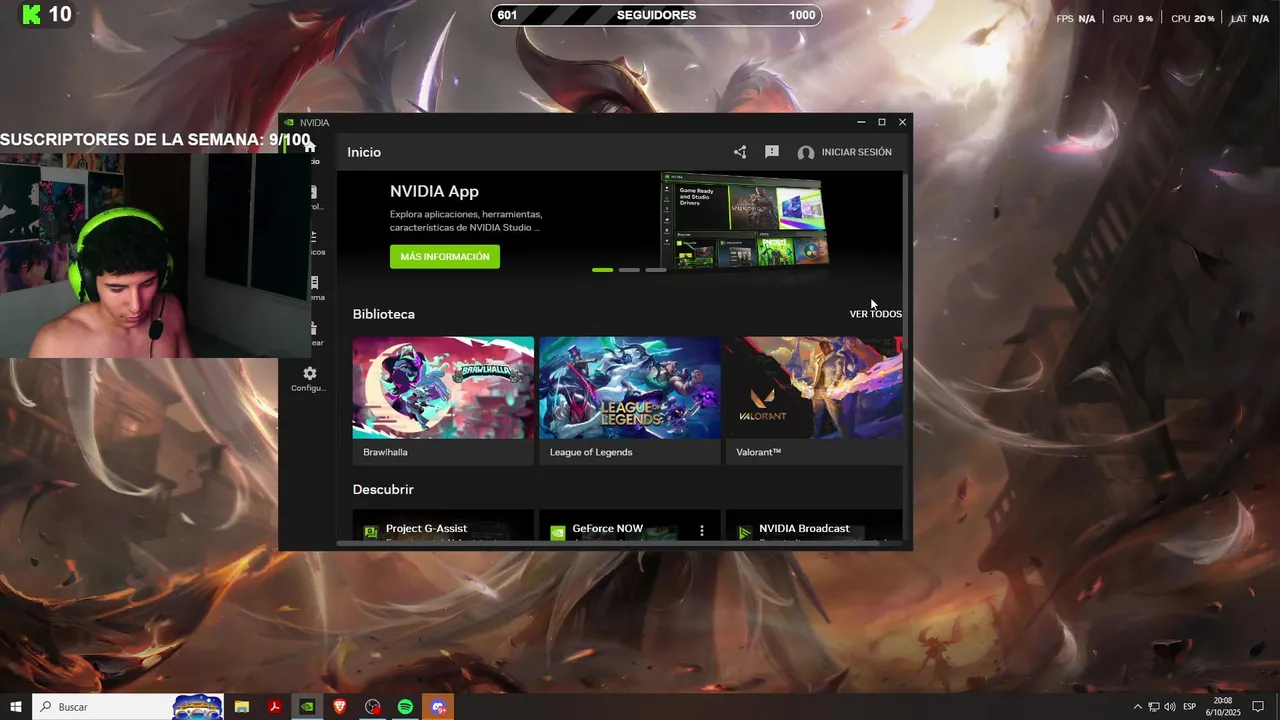
Task: Click the streamer webcam overlay
Action: (155, 254)
